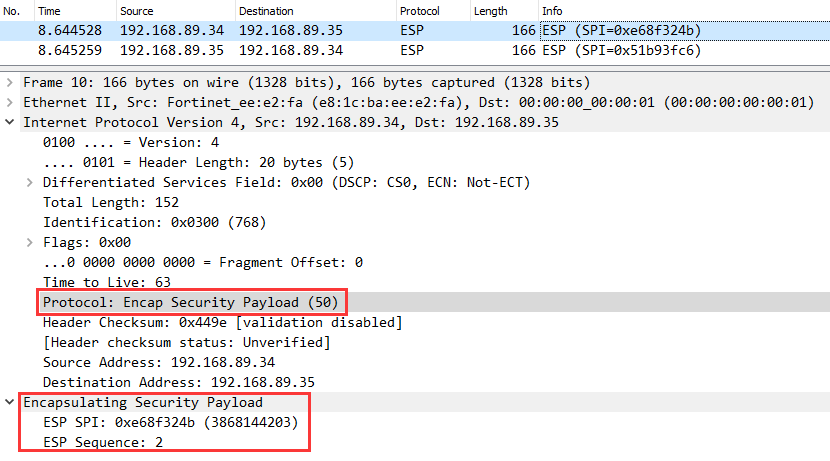
Task: Expand the Flags: 0x00 field
Action: pos(29,242)
